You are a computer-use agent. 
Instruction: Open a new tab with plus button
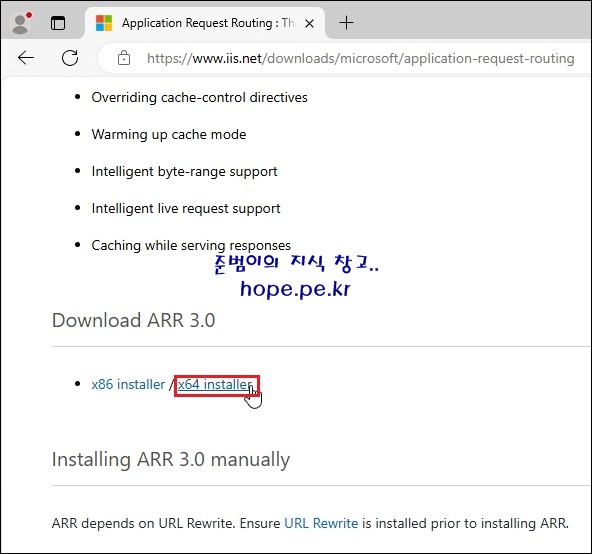tap(346, 23)
